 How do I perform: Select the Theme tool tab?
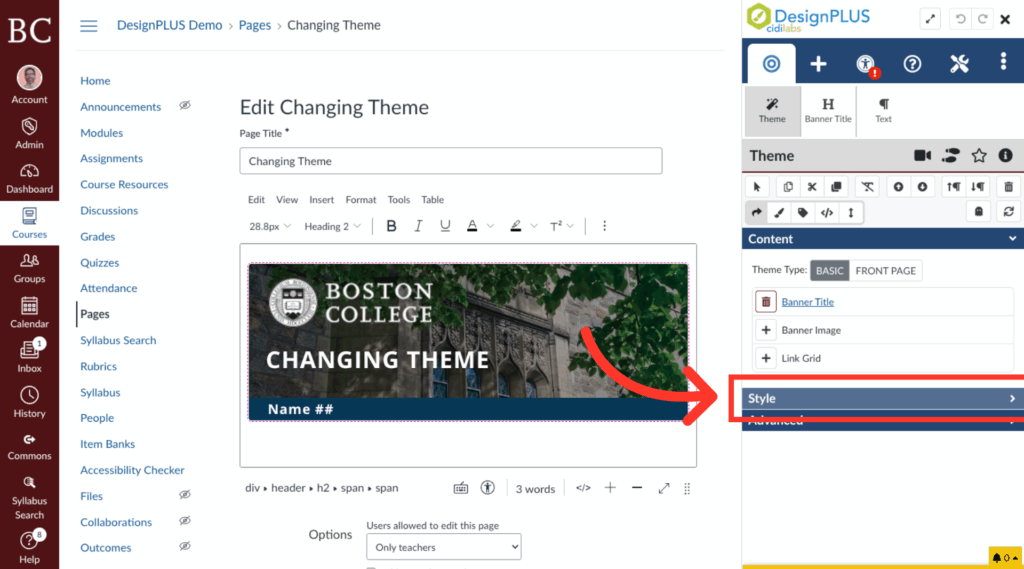click(772, 110)
